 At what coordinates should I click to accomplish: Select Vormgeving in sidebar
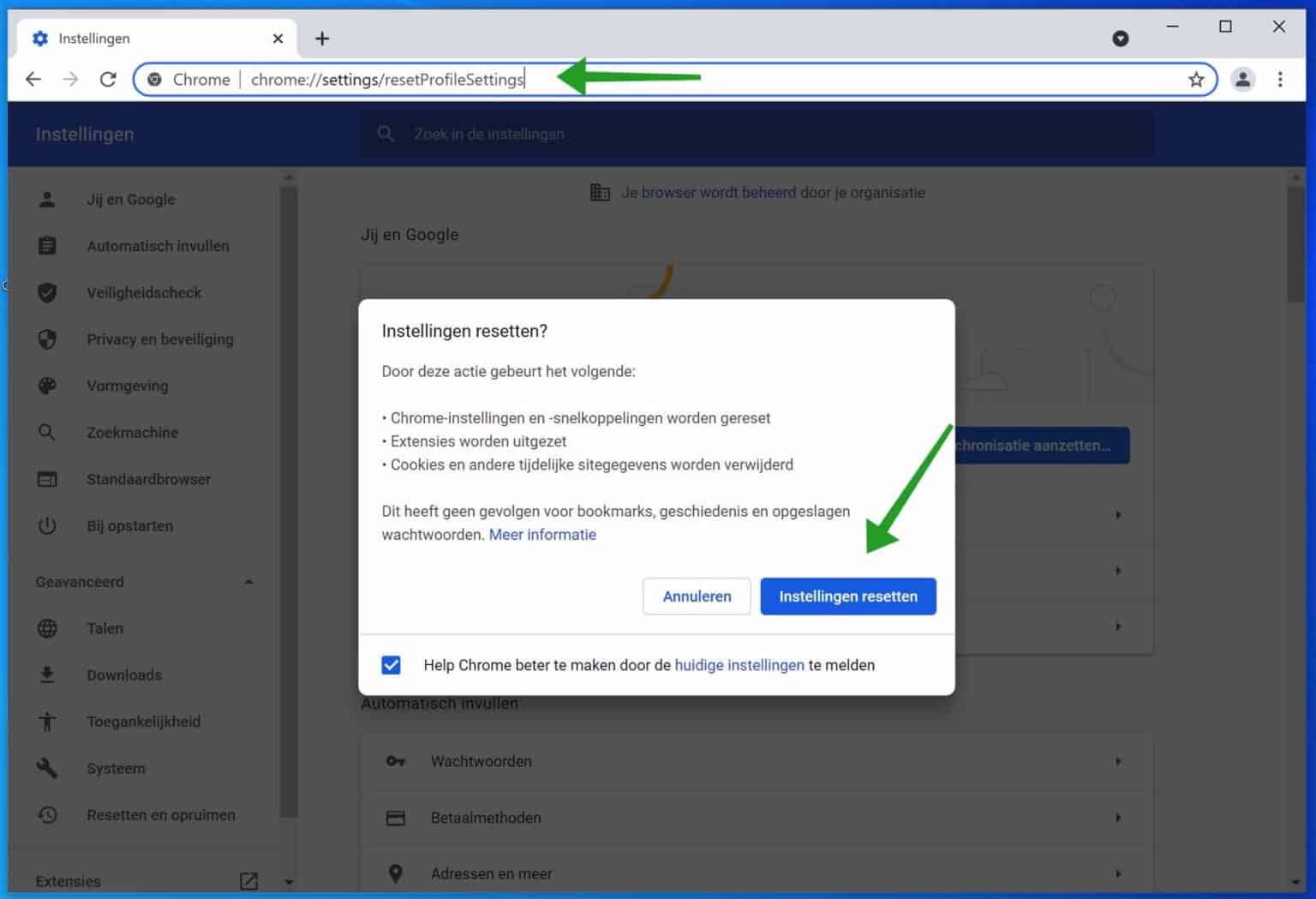pyautogui.click(x=128, y=386)
